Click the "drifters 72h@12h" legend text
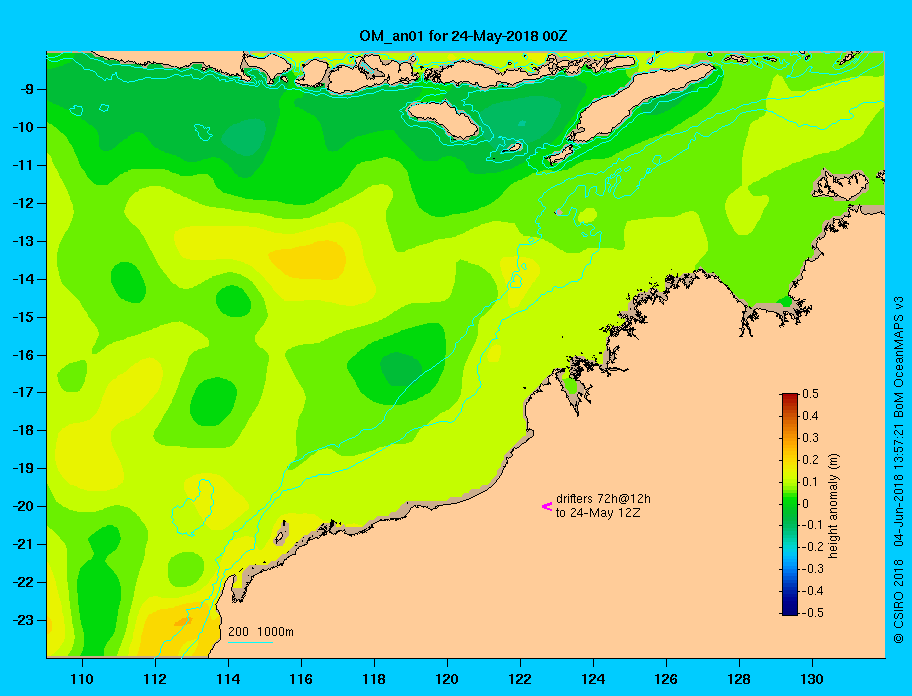The image size is (912, 696). 603,499
